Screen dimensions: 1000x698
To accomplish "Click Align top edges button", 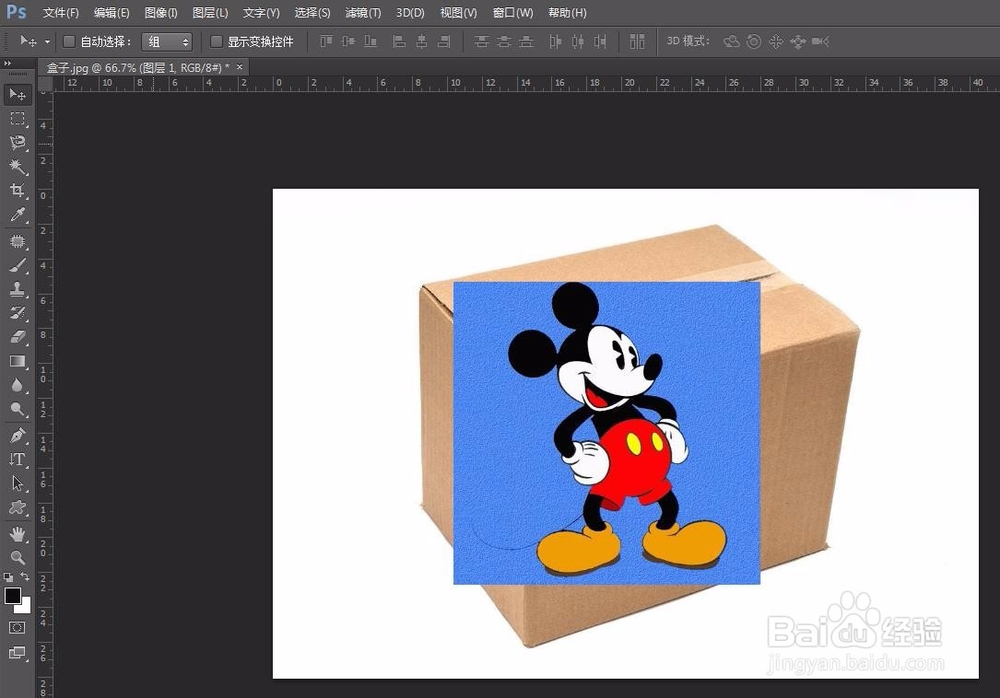I will 326,41.
